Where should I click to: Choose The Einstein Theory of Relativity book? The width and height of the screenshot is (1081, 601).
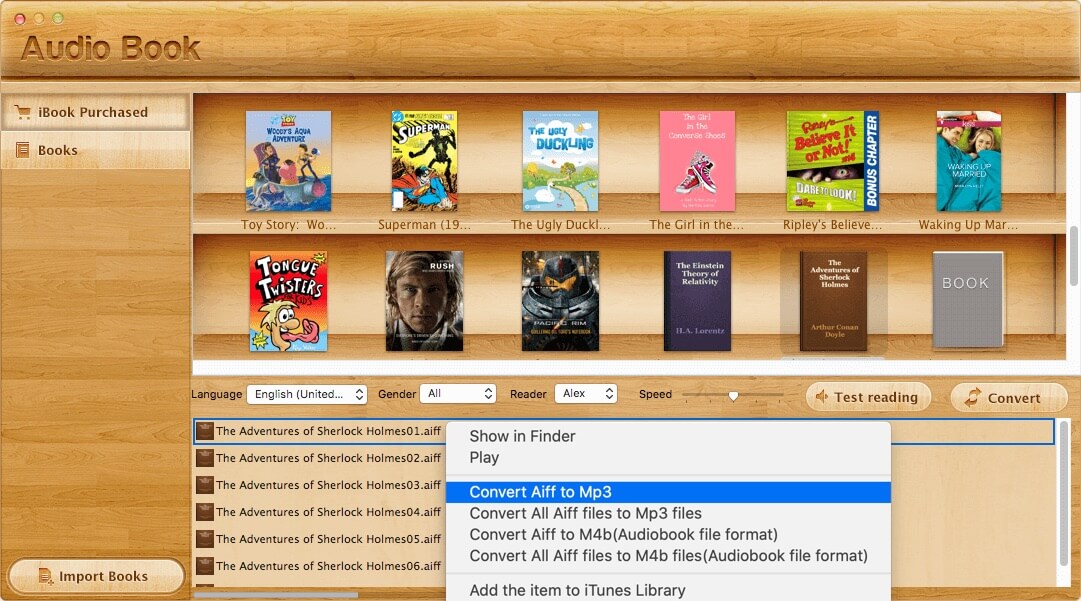697,301
